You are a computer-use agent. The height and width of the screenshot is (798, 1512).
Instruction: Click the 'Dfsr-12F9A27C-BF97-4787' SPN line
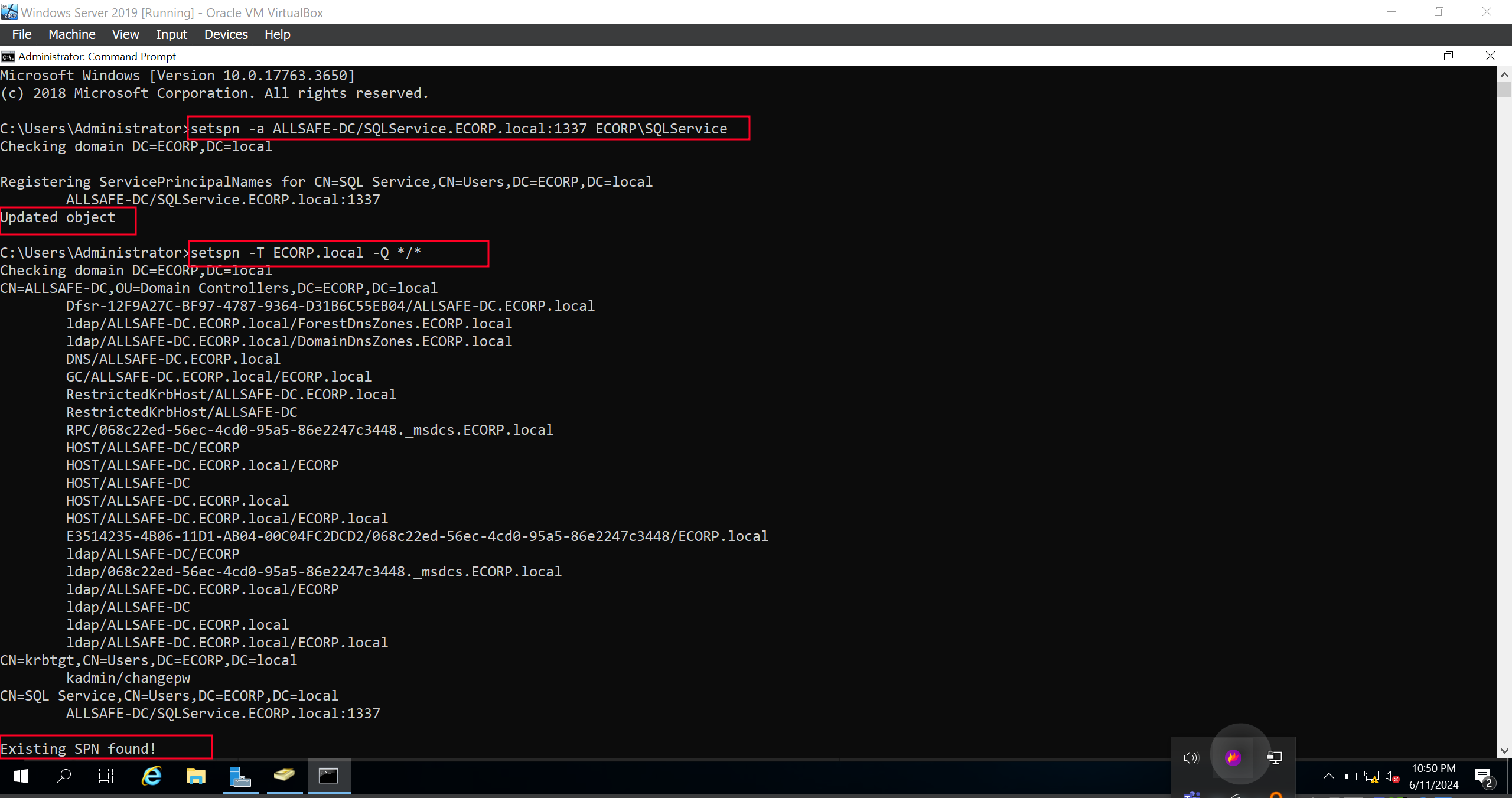coord(330,306)
